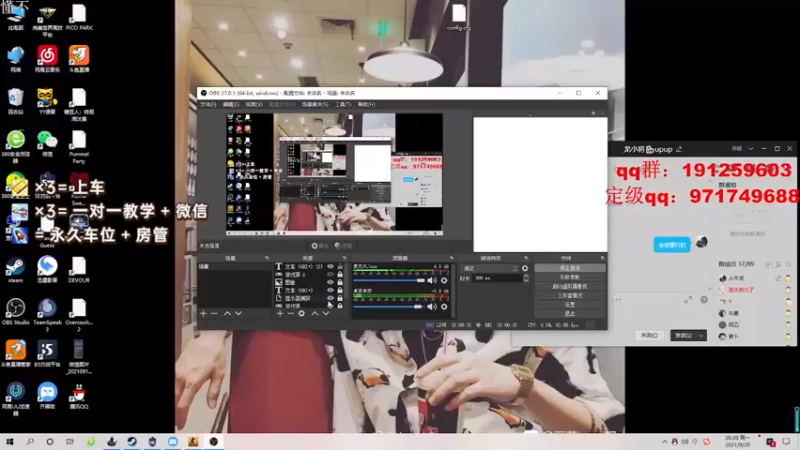Click source Properties button below preview
800x450 pixels.
319,246
